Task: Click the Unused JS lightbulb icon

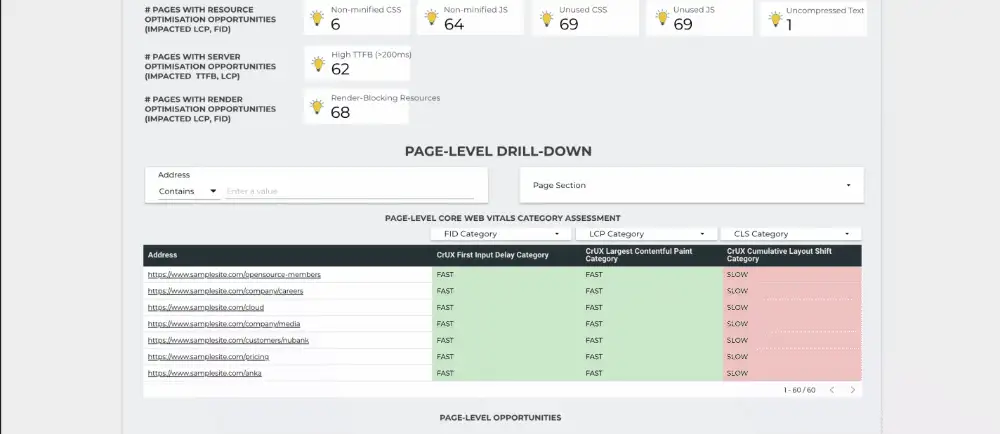Action: (x=662, y=18)
